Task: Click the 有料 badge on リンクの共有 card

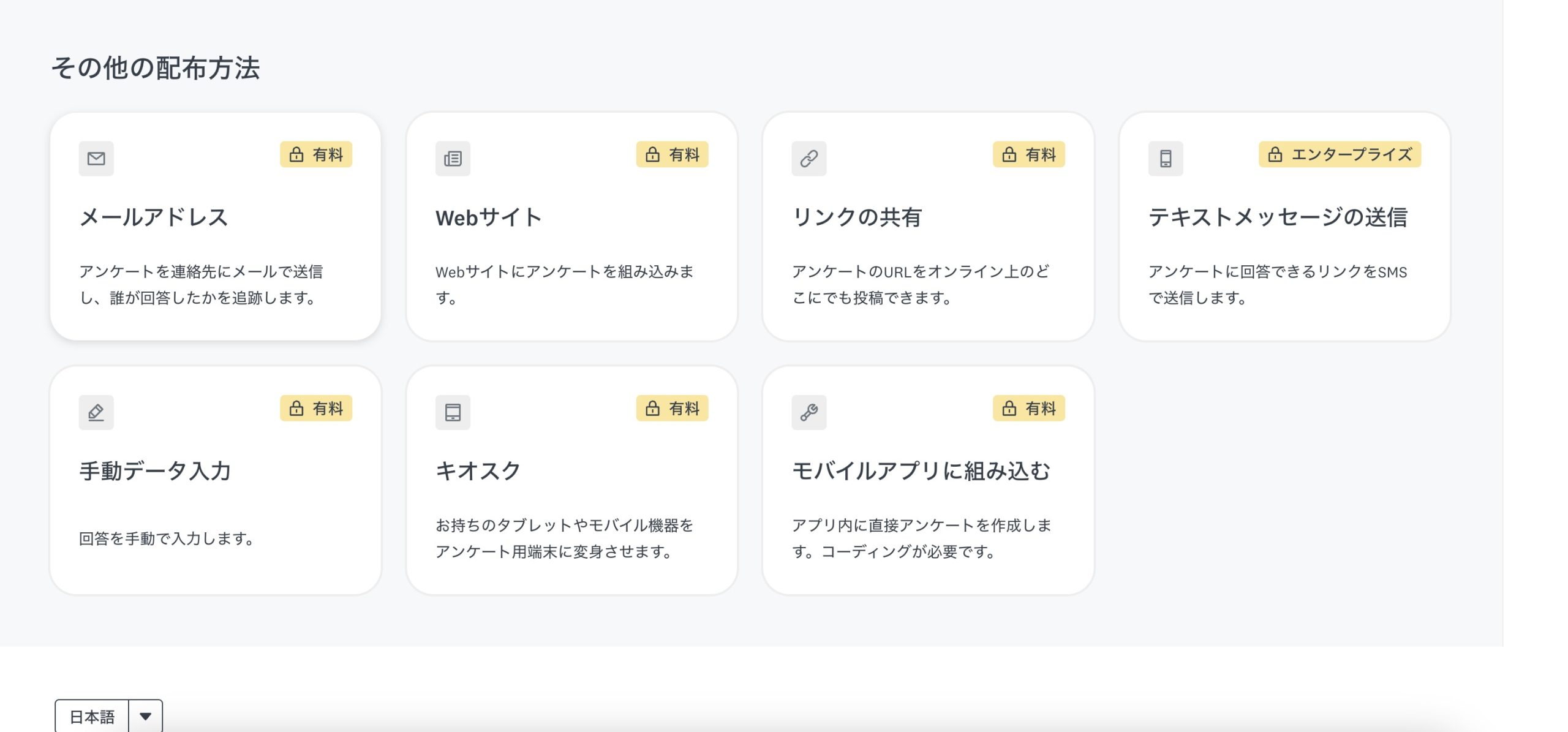Action: (x=1029, y=154)
